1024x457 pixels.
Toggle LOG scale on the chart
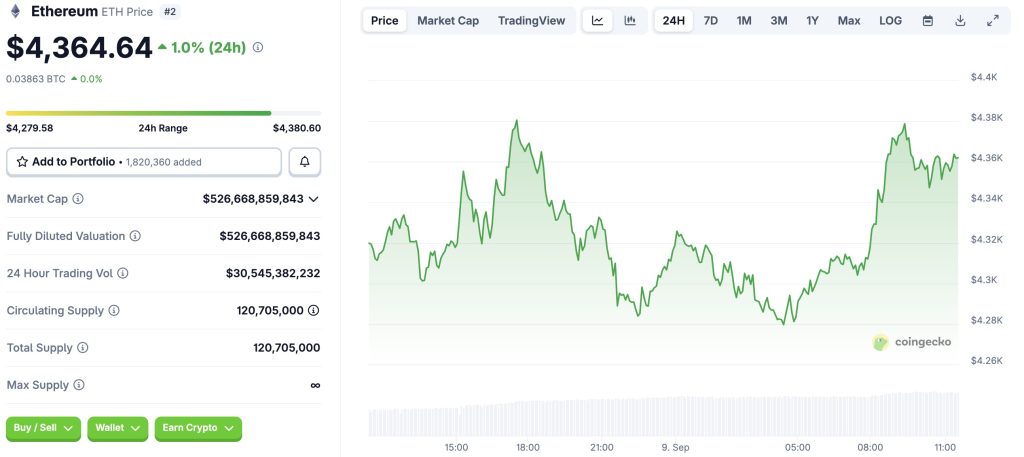point(890,20)
